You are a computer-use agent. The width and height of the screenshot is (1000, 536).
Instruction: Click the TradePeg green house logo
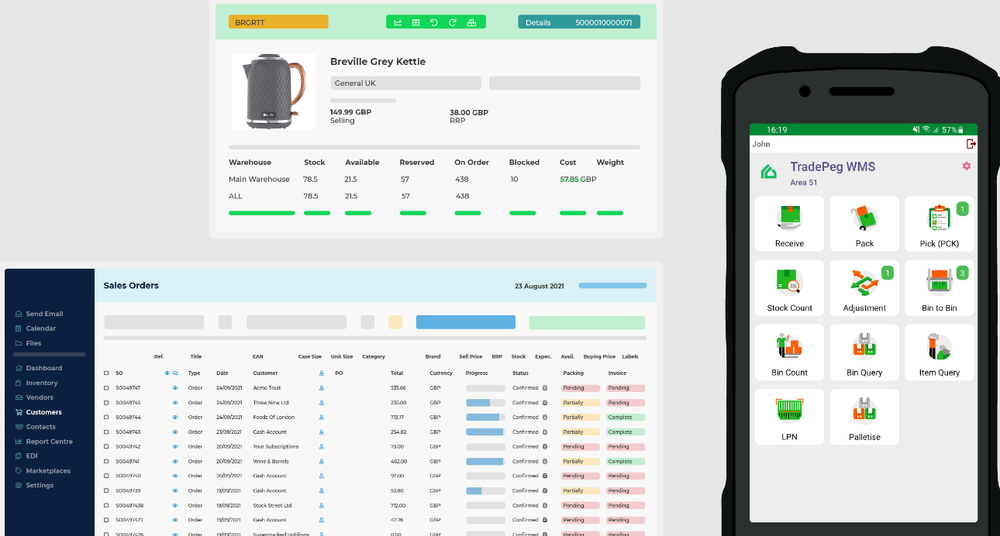tap(769, 172)
